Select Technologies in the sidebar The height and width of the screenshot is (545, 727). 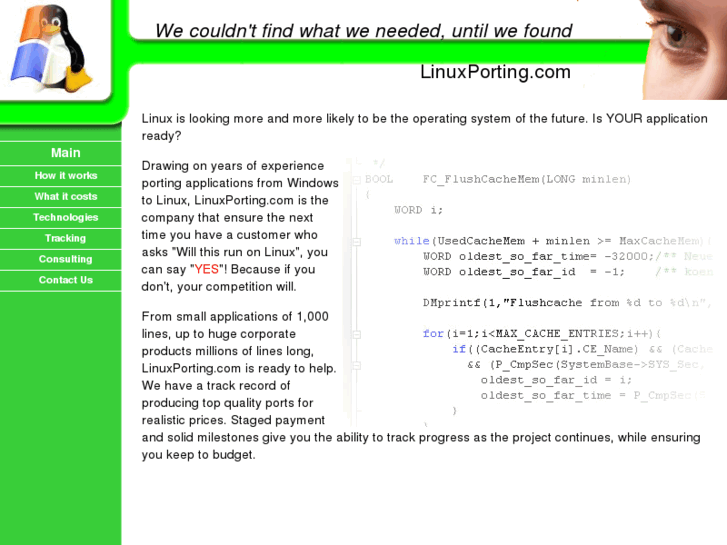click(x=65, y=218)
